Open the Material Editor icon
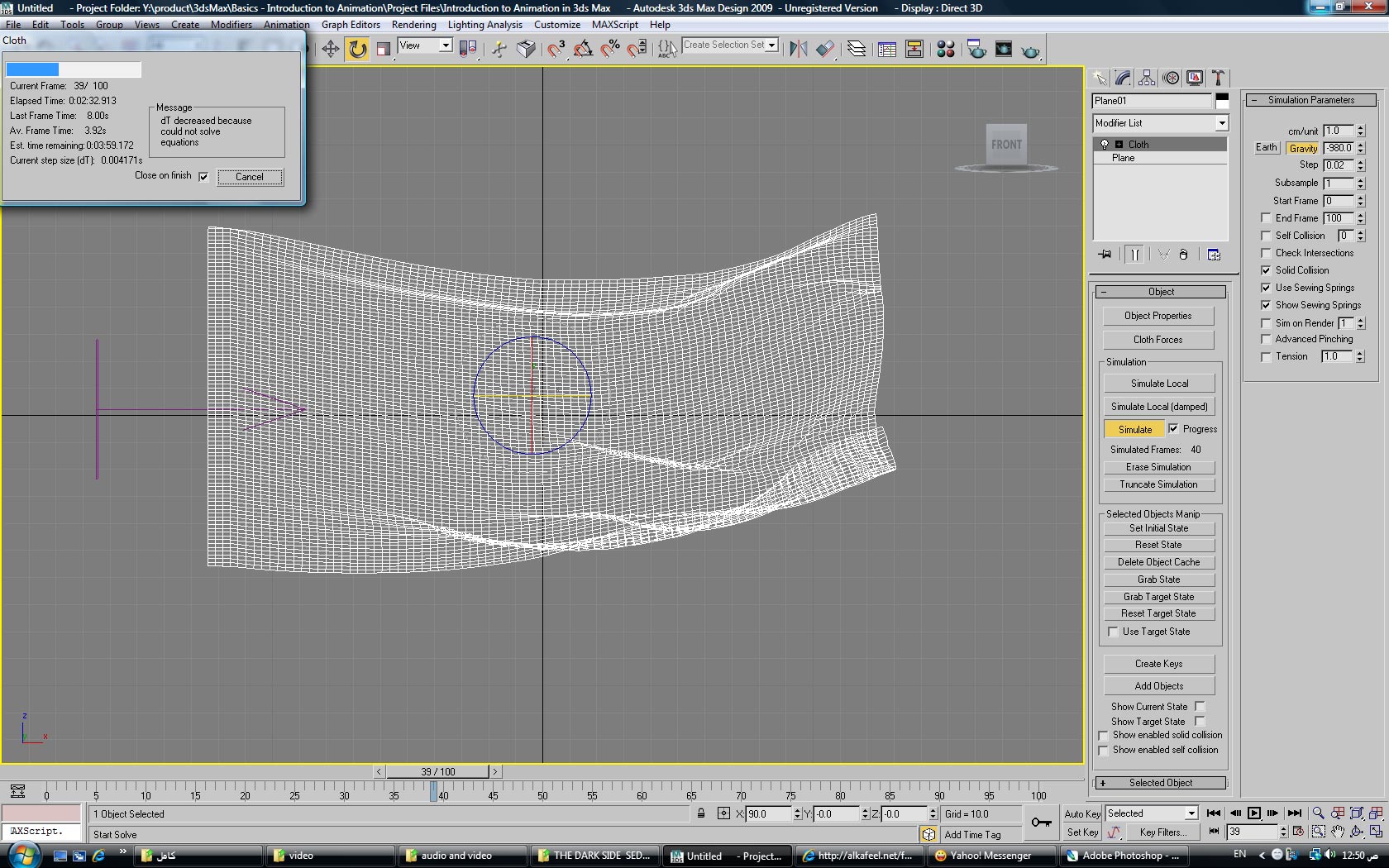 point(946,50)
